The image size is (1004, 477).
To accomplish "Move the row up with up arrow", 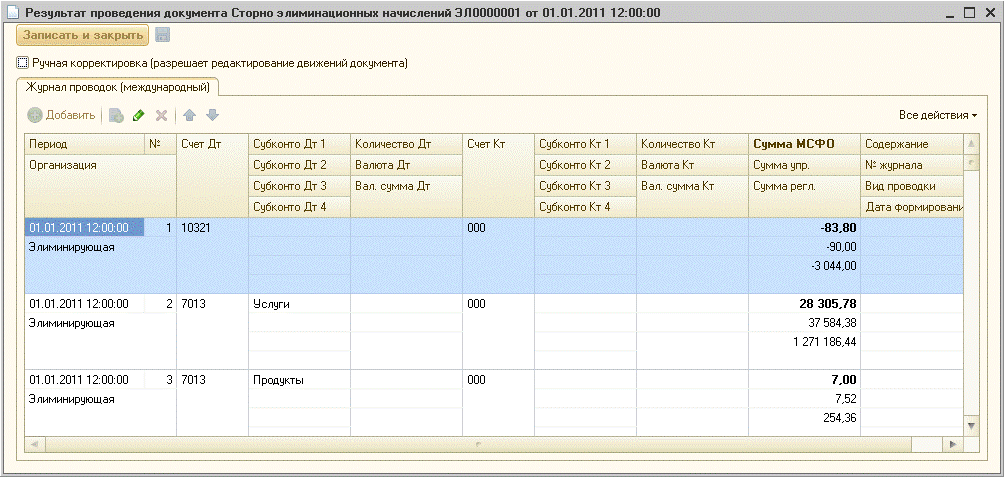I will coord(189,116).
